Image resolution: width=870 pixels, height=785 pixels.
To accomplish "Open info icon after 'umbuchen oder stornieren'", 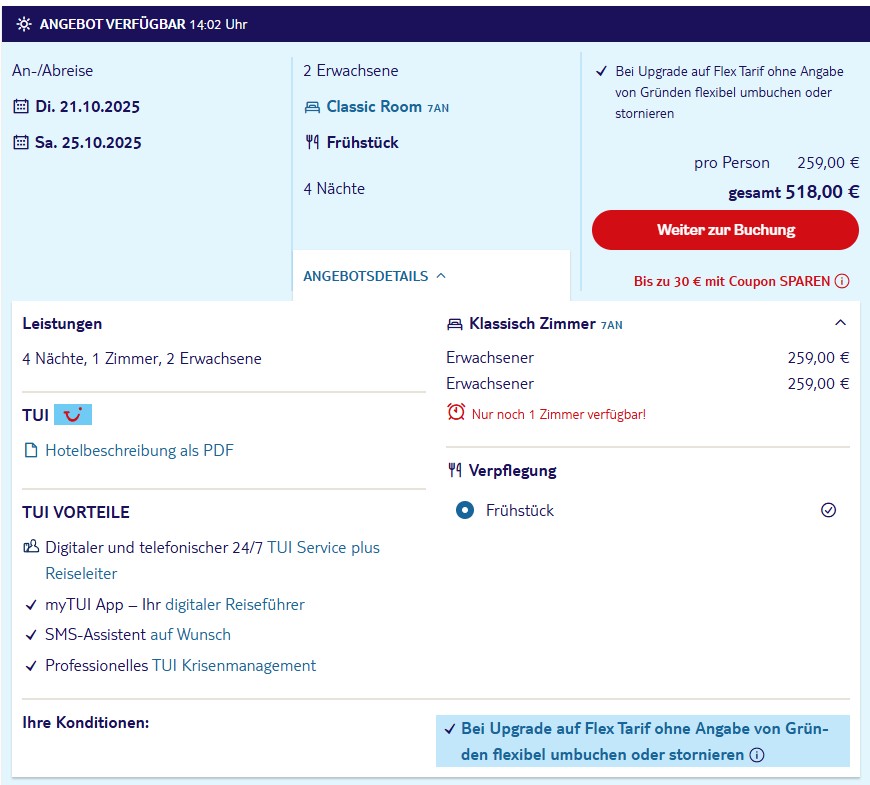I will tap(757, 755).
